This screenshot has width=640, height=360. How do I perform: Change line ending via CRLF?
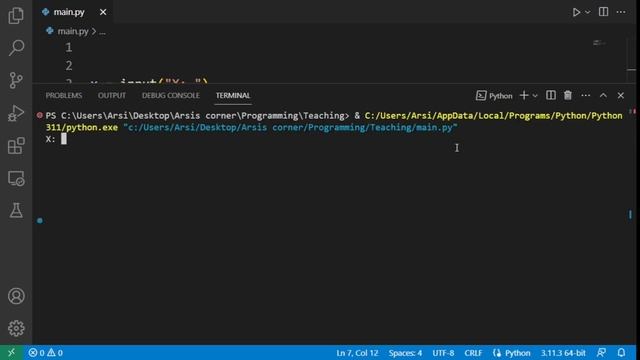(473, 353)
